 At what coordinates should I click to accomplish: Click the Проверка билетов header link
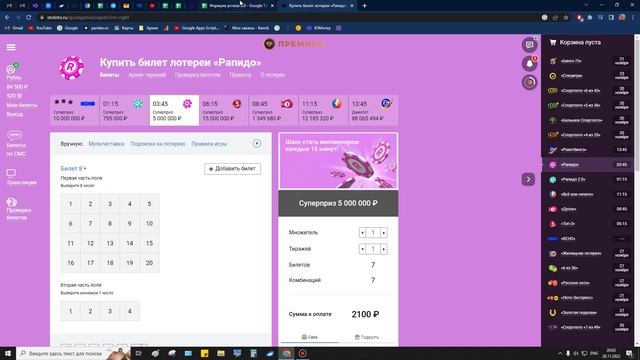coord(198,75)
